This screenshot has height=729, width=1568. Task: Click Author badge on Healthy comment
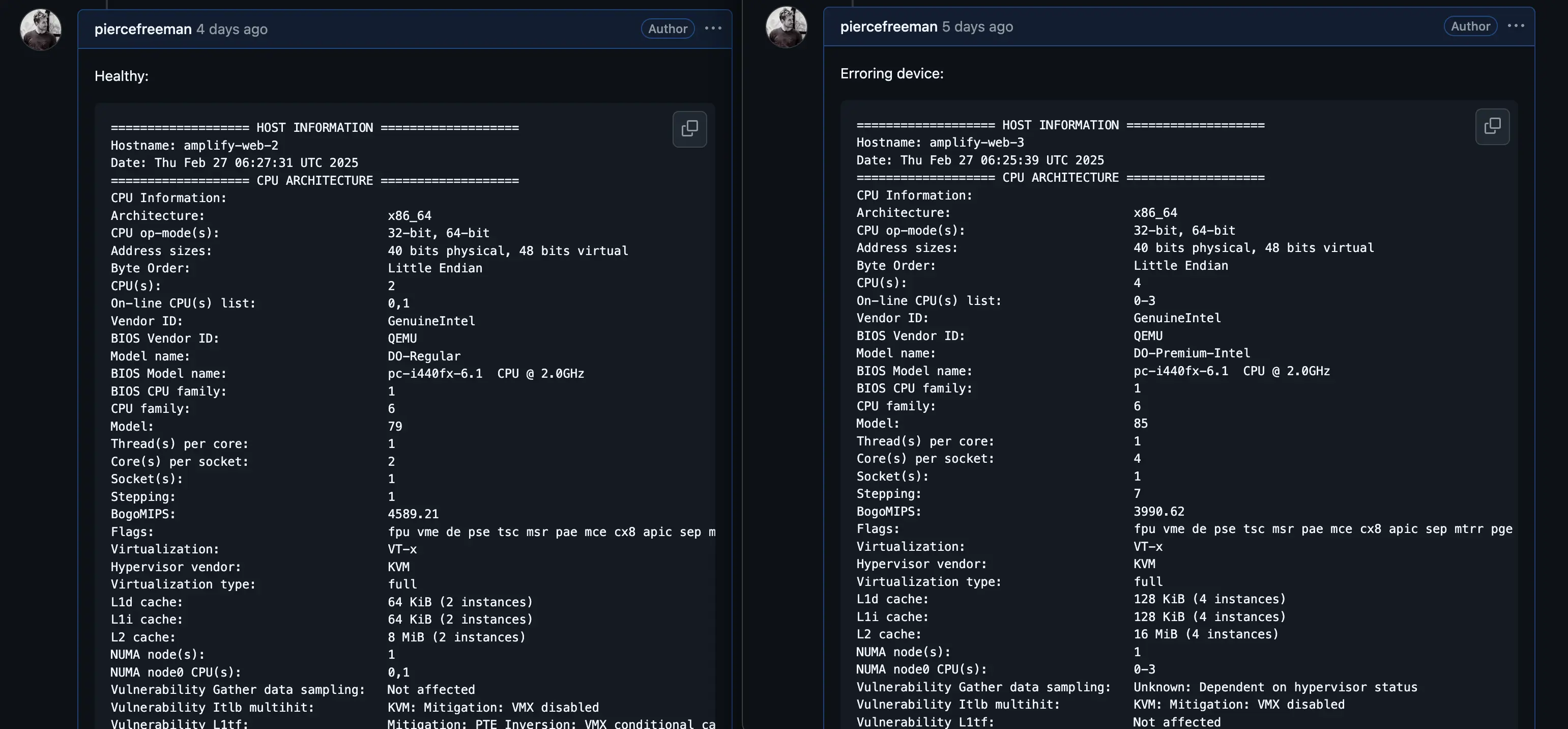[667, 29]
